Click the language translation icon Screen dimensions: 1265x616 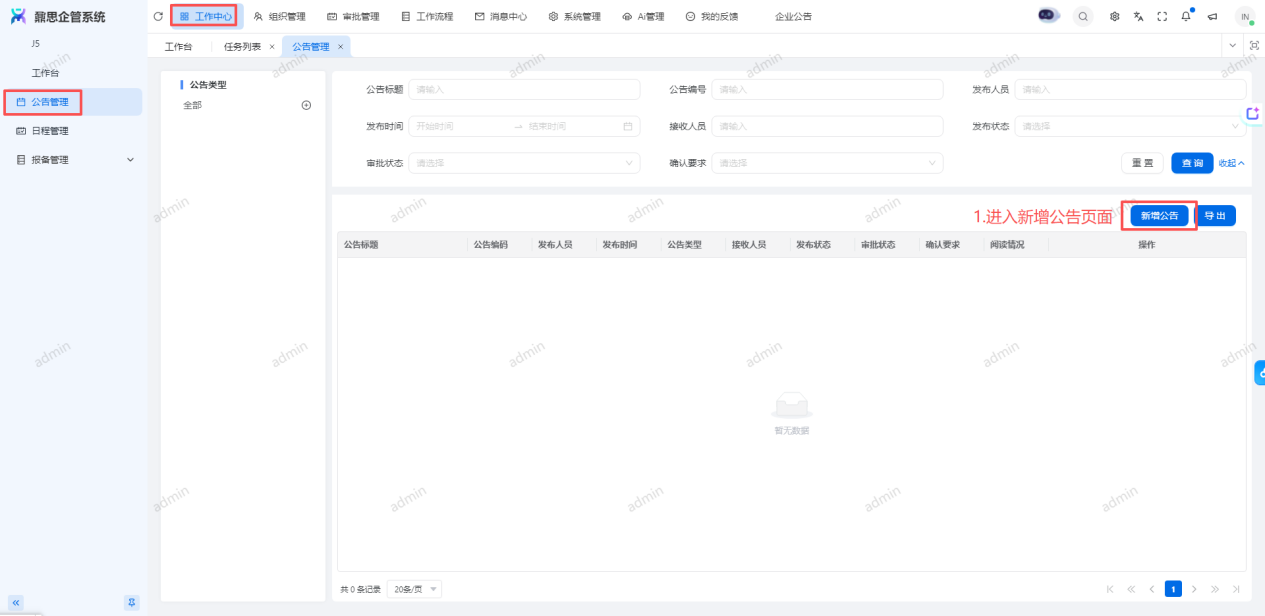point(1138,17)
